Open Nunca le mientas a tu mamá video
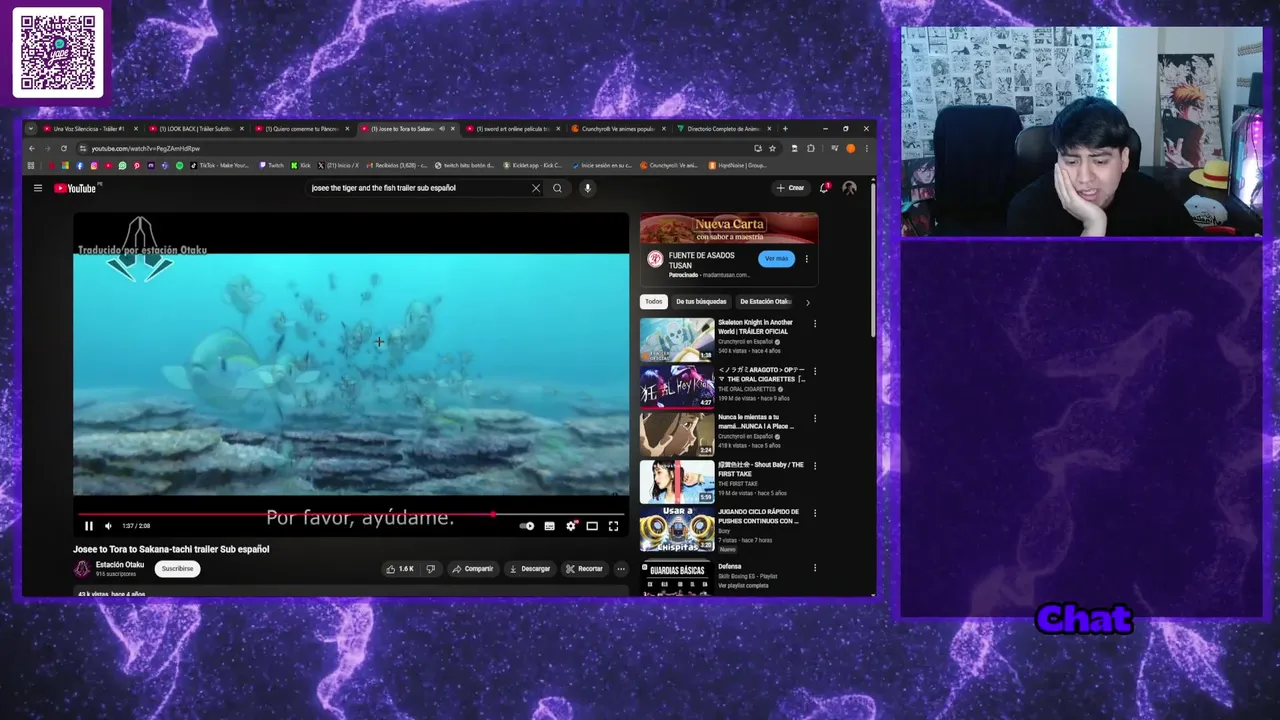 [677, 434]
